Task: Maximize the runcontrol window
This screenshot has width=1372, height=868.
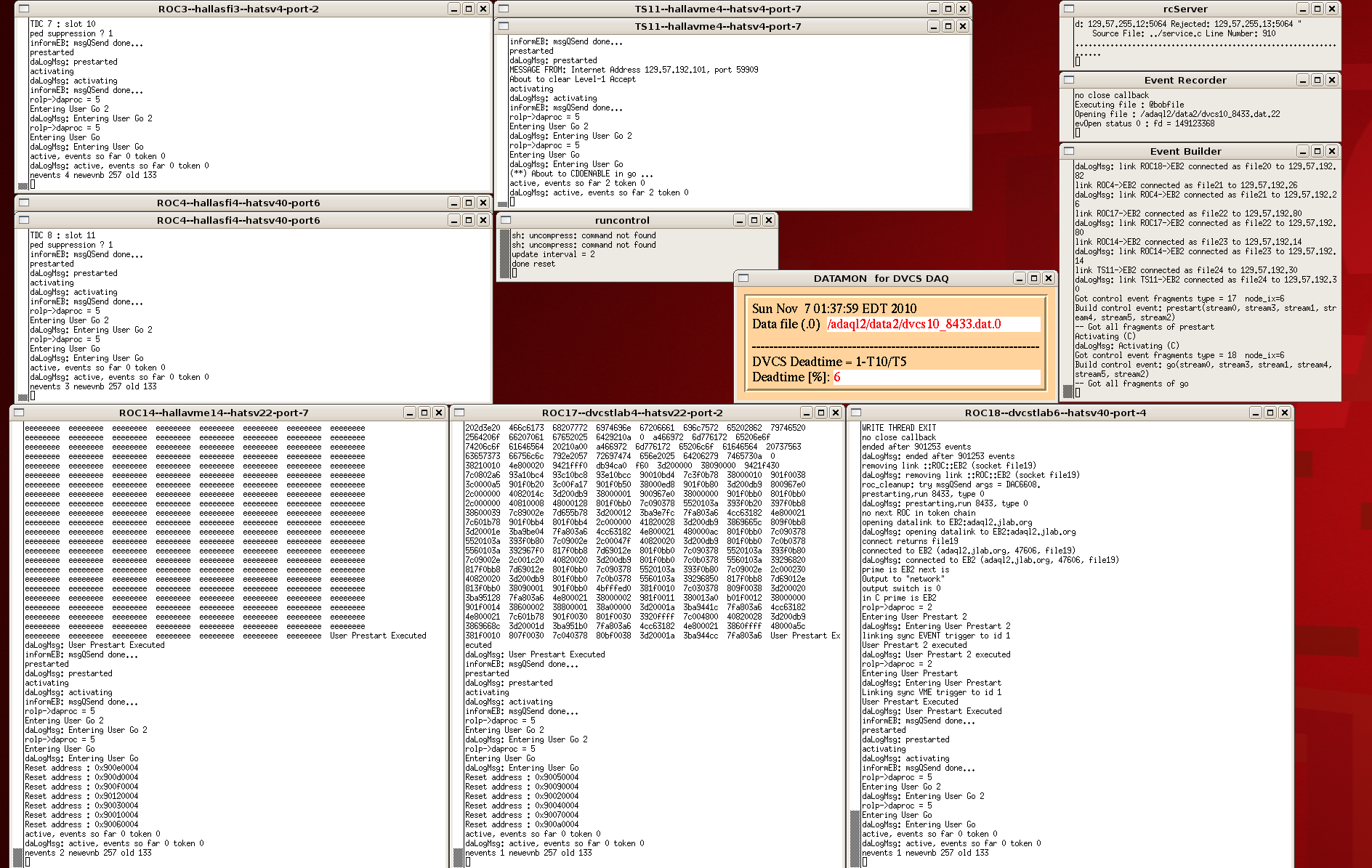Action: pos(754,220)
